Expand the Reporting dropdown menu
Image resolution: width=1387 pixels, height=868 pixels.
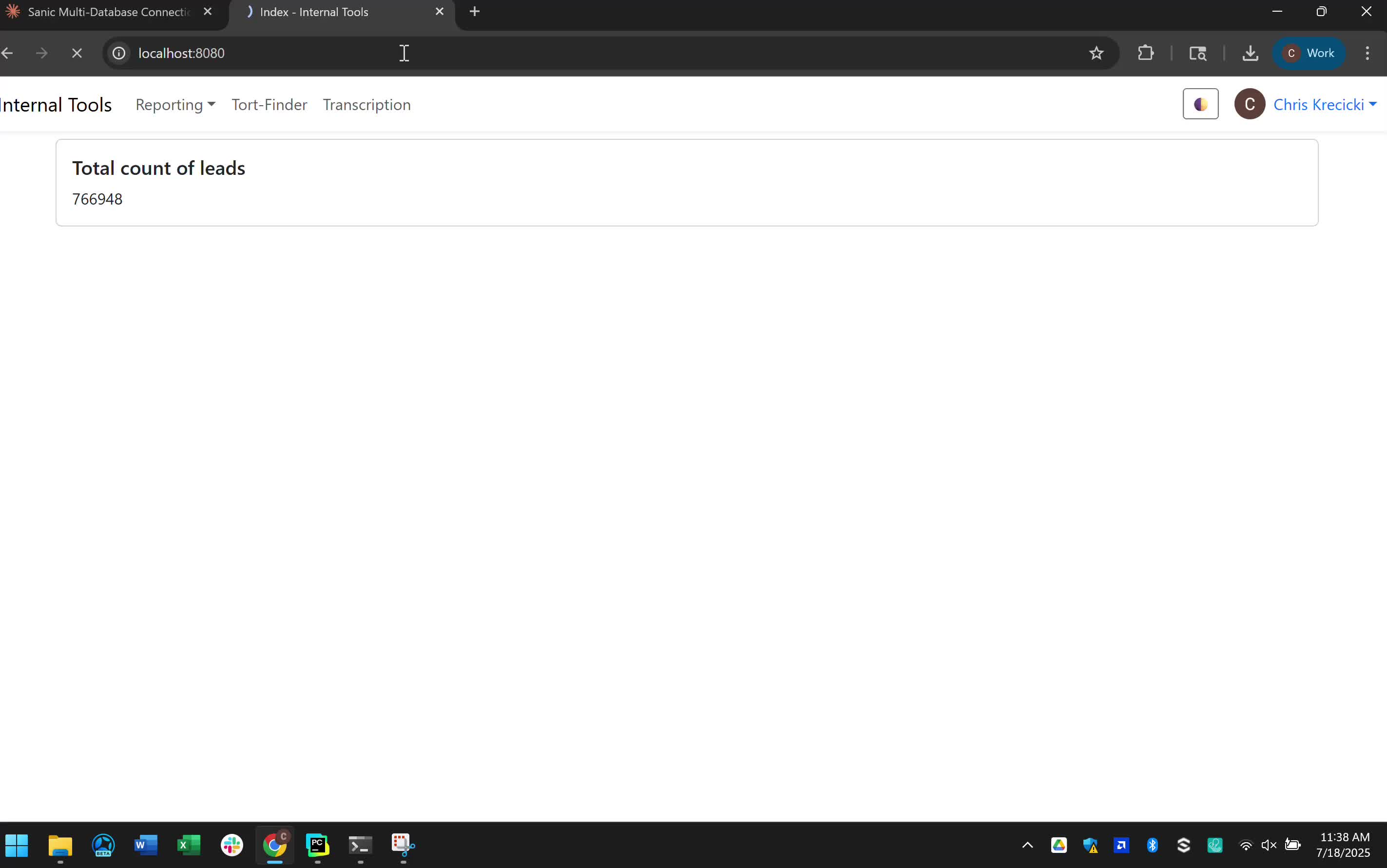coord(175,104)
